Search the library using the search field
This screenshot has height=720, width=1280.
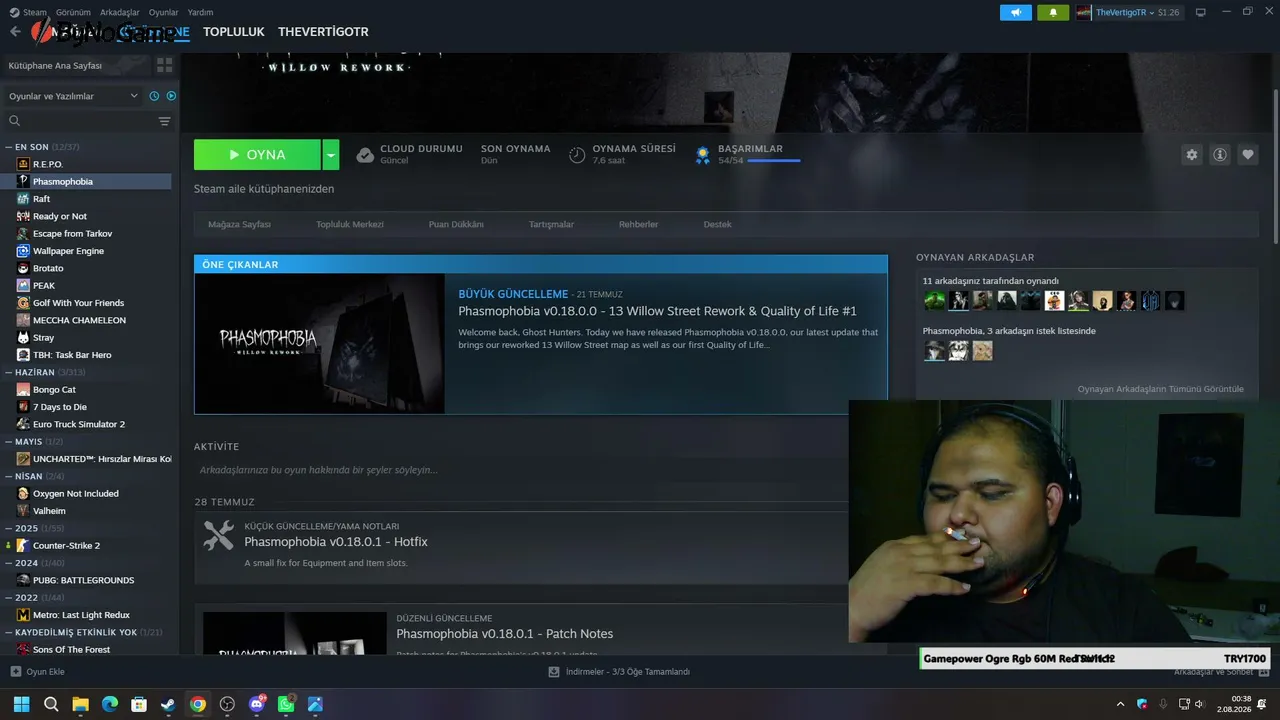coord(80,121)
